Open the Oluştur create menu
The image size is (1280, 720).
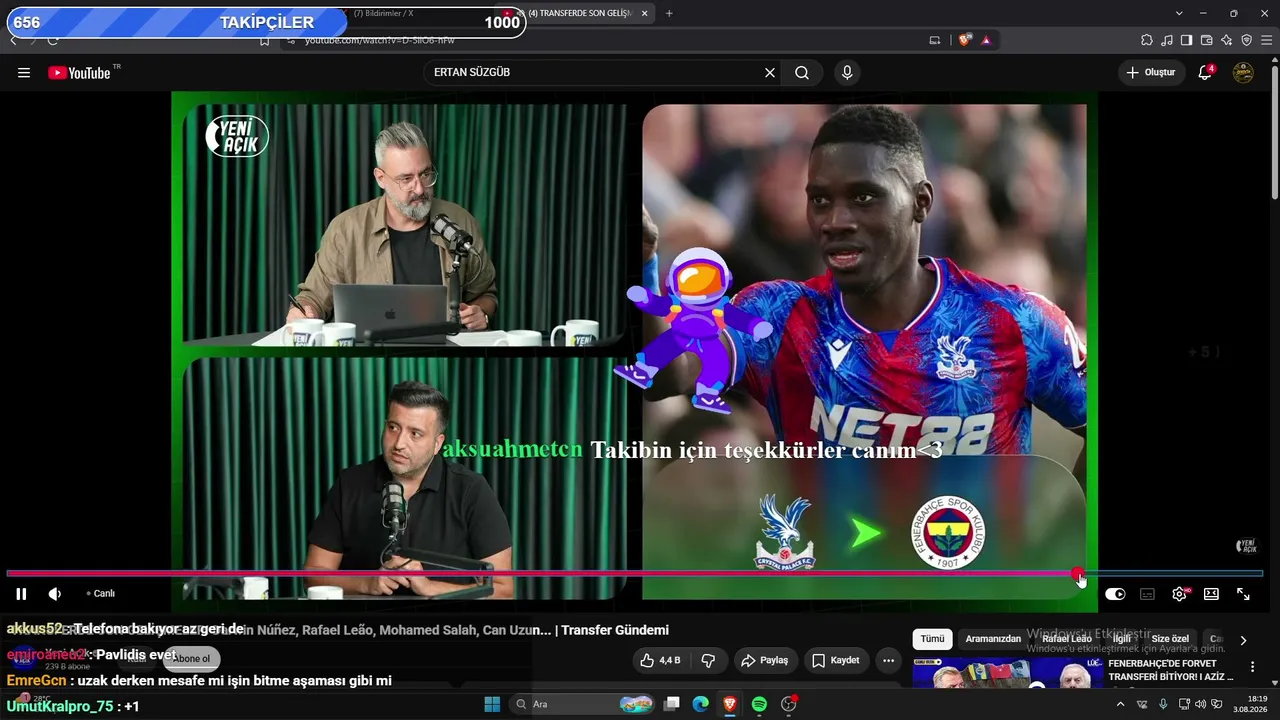(1151, 73)
